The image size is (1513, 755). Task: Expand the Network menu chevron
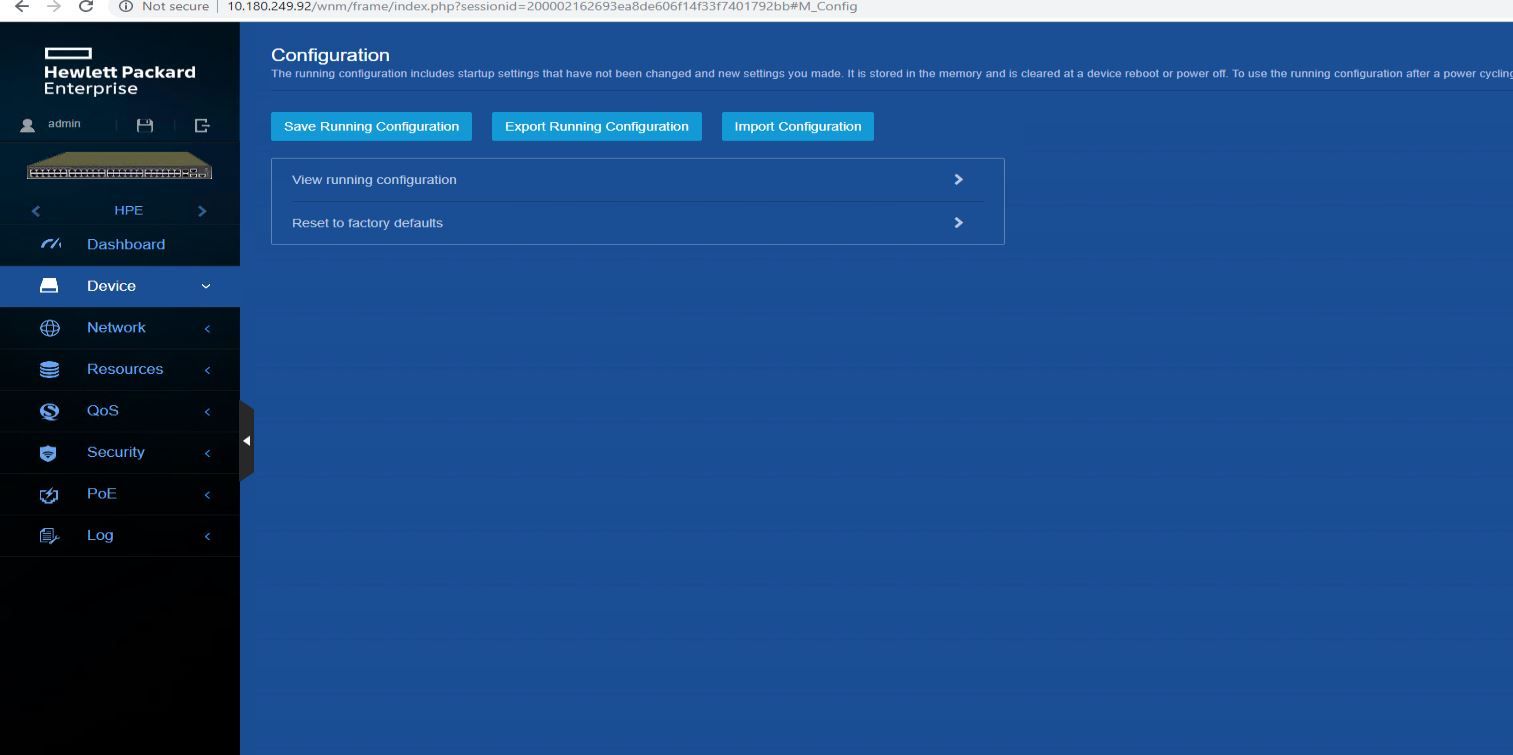207,328
